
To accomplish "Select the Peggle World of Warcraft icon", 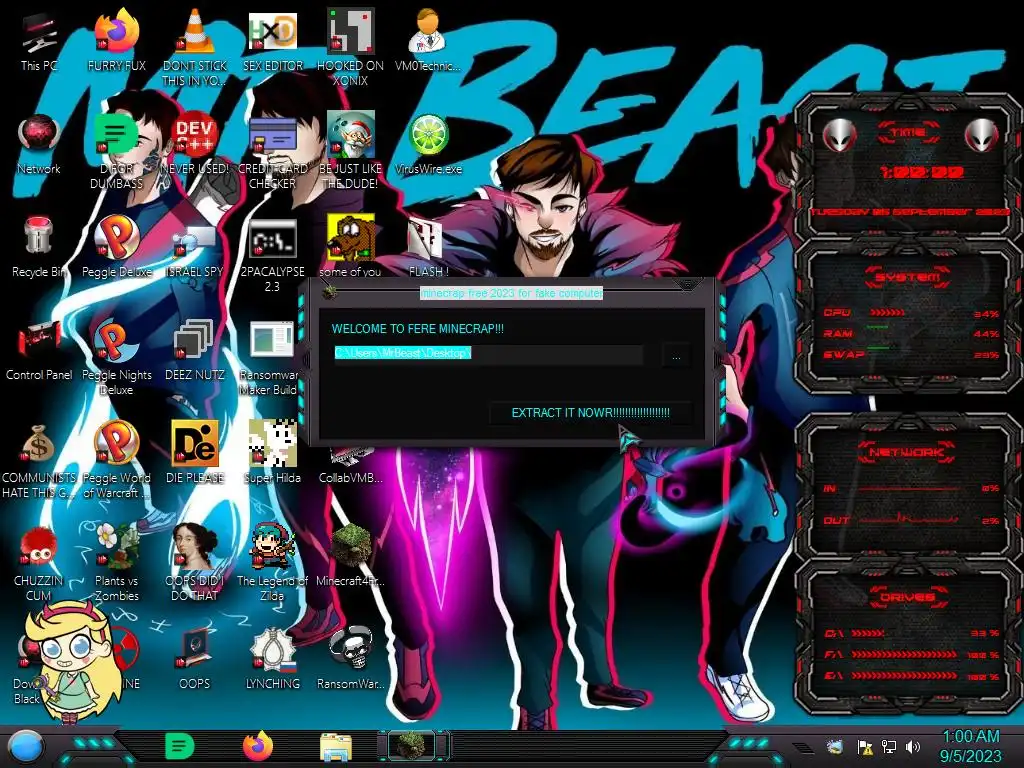I will [116, 460].
